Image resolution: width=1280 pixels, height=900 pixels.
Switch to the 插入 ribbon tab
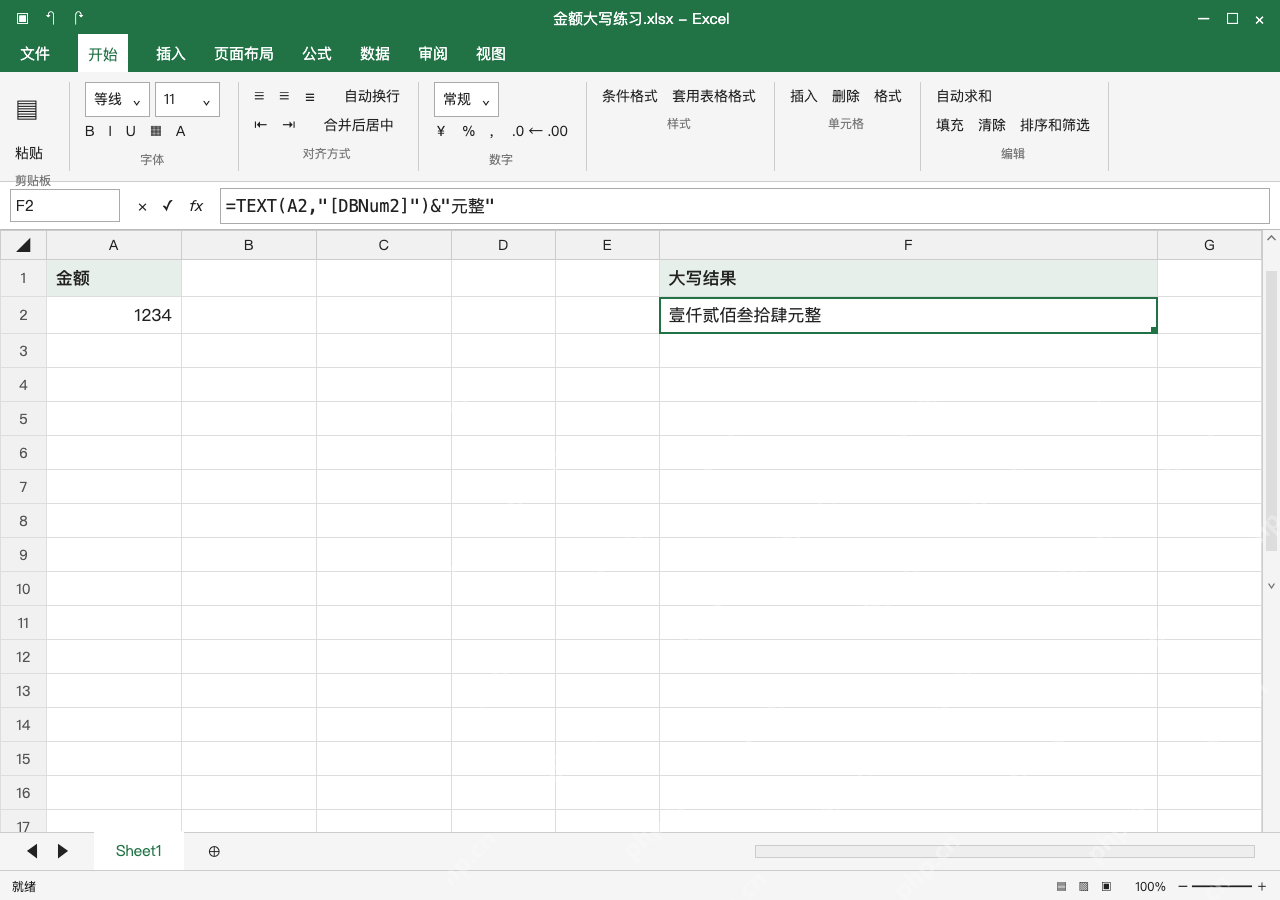point(171,54)
